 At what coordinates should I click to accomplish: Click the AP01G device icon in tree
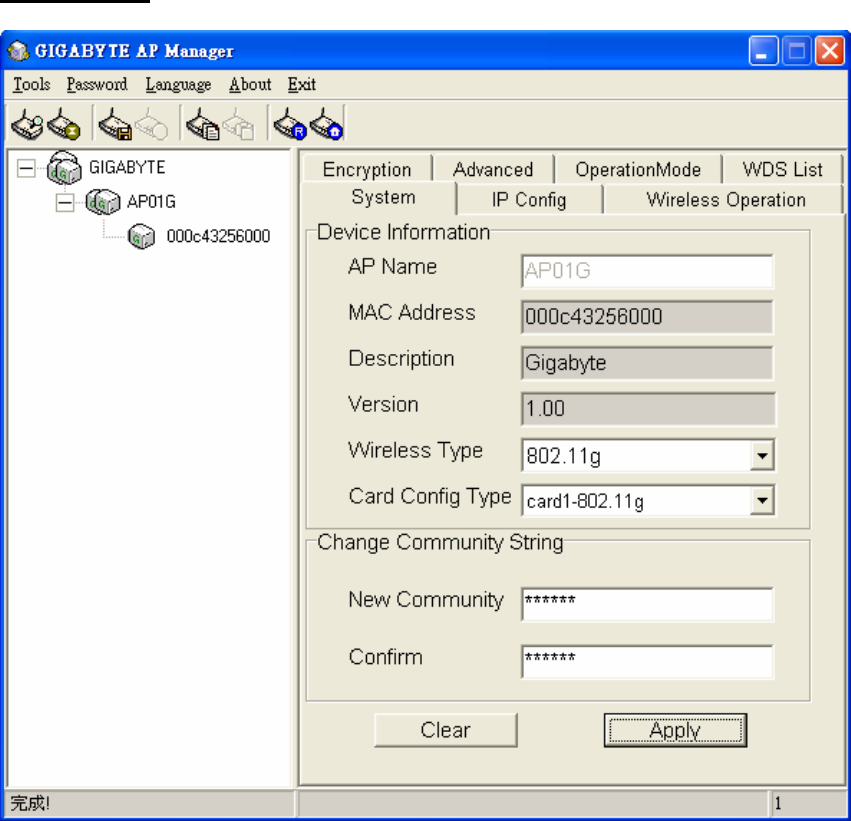click(x=103, y=202)
